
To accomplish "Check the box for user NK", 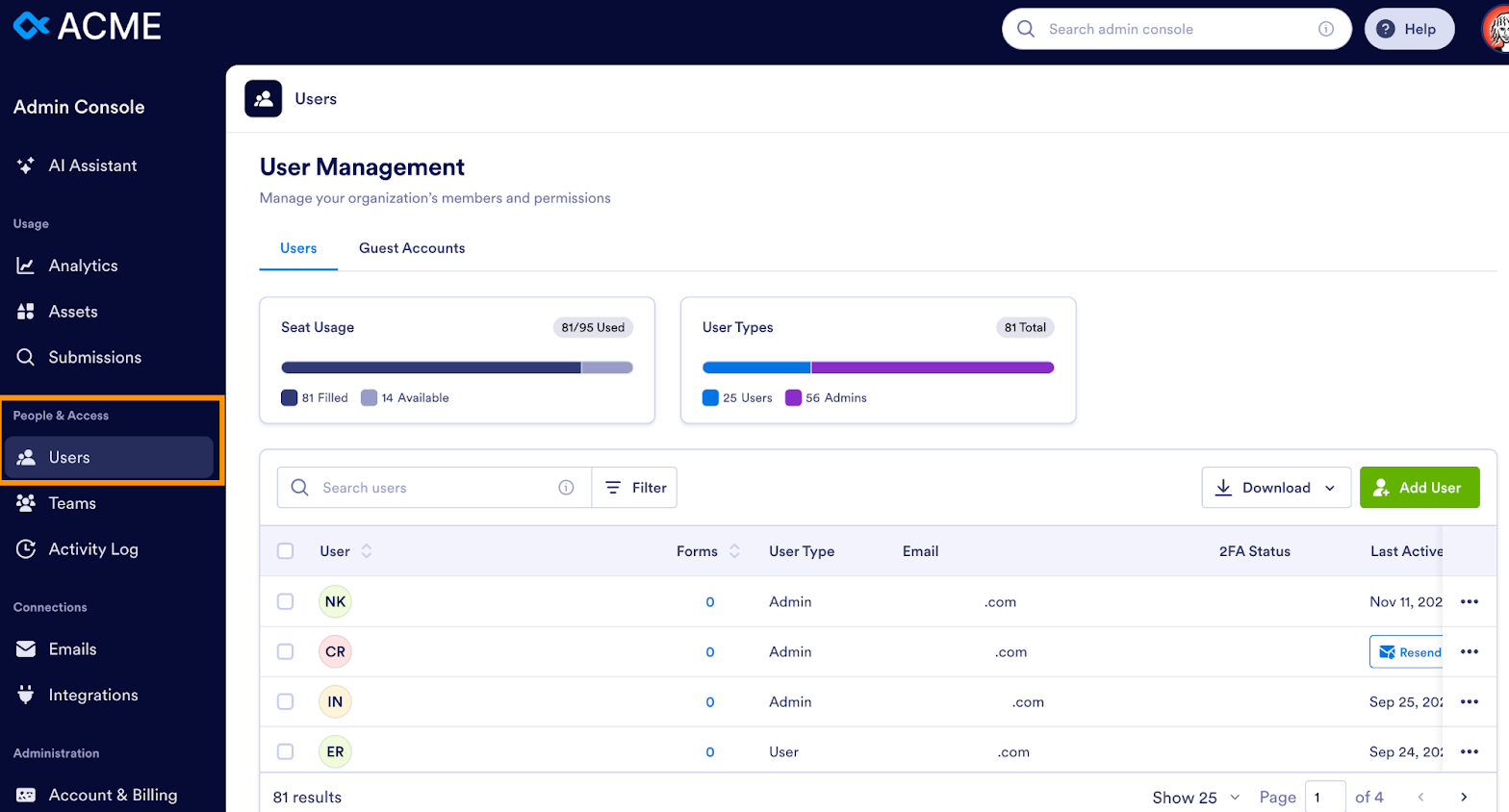I will [285, 601].
